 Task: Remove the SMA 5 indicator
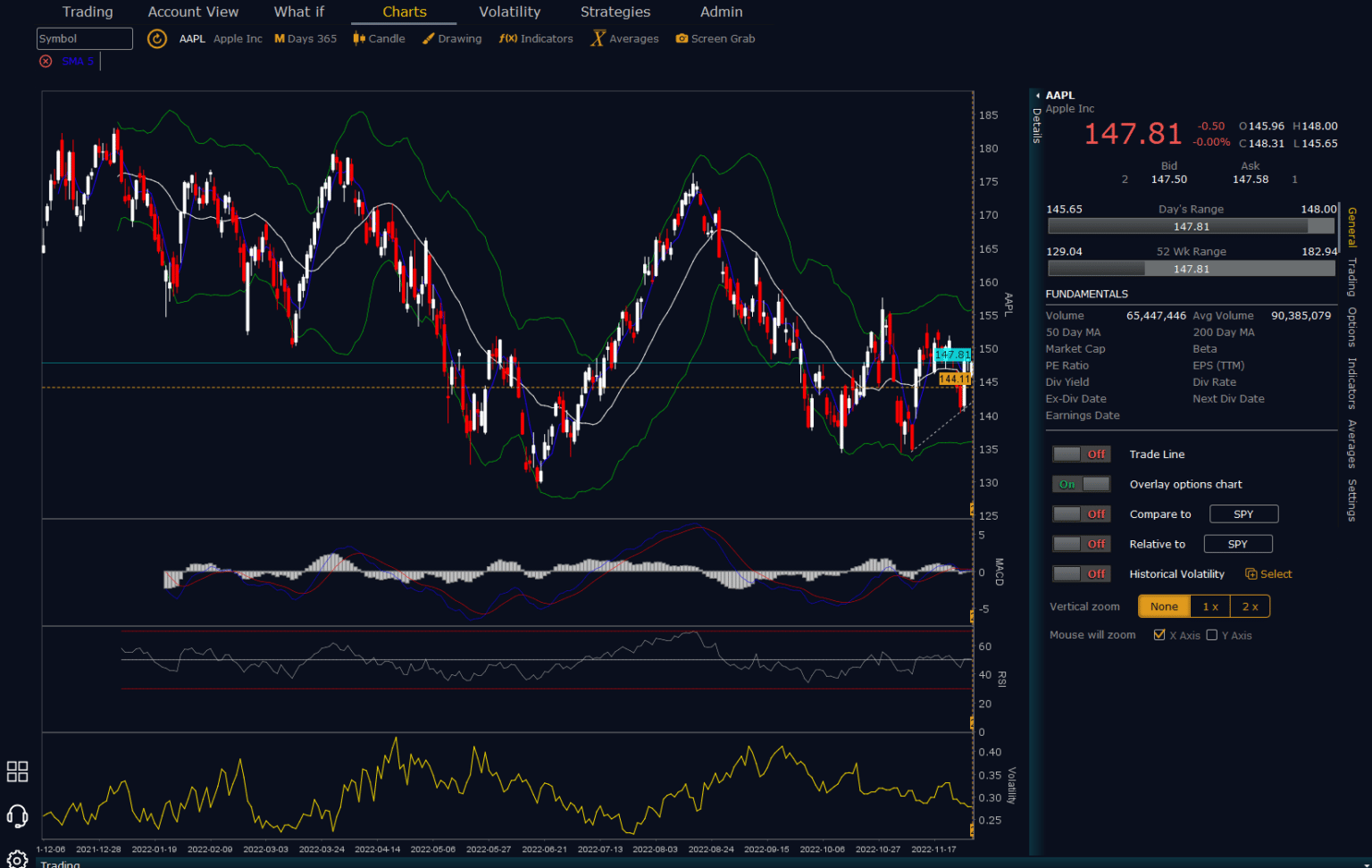click(46, 61)
